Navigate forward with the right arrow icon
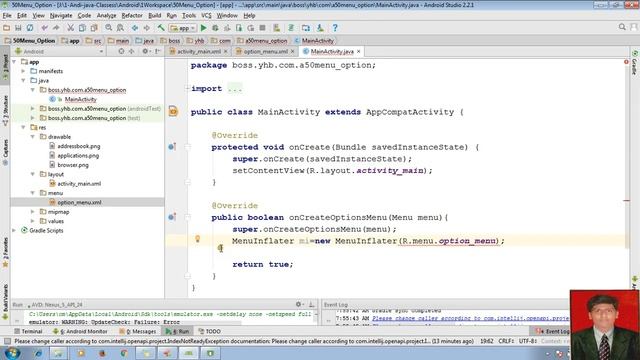The width and height of the screenshot is (640, 360). 147,28
